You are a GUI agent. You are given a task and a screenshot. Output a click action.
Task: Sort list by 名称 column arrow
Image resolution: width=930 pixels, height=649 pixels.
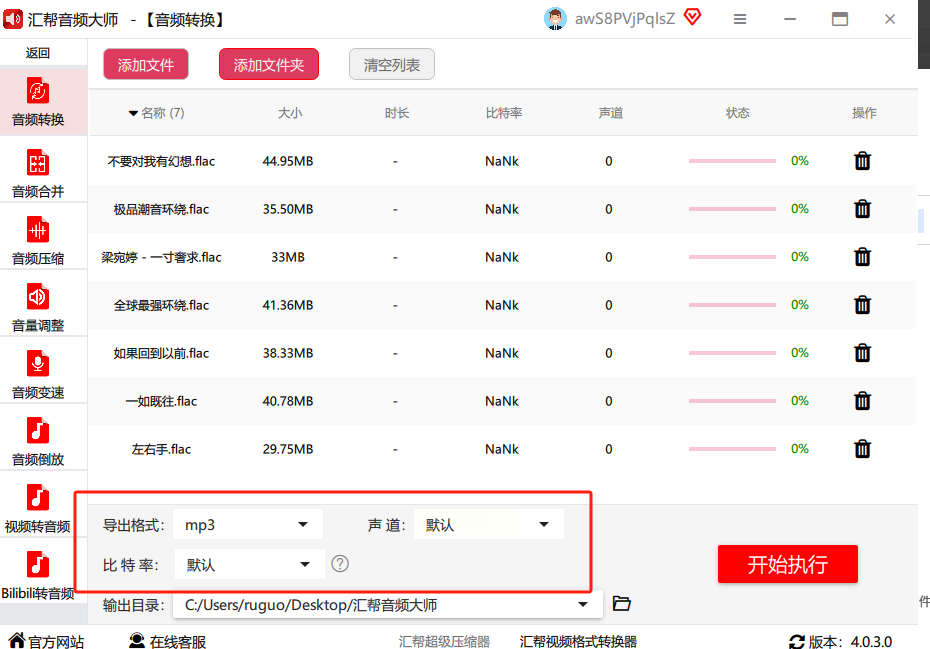point(133,113)
